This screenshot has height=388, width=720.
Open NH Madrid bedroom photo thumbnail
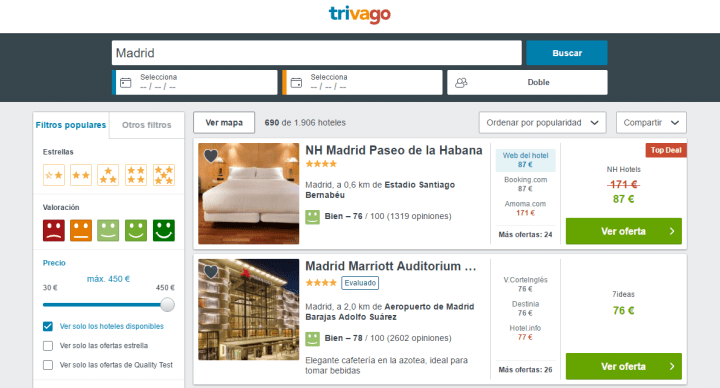(248, 193)
